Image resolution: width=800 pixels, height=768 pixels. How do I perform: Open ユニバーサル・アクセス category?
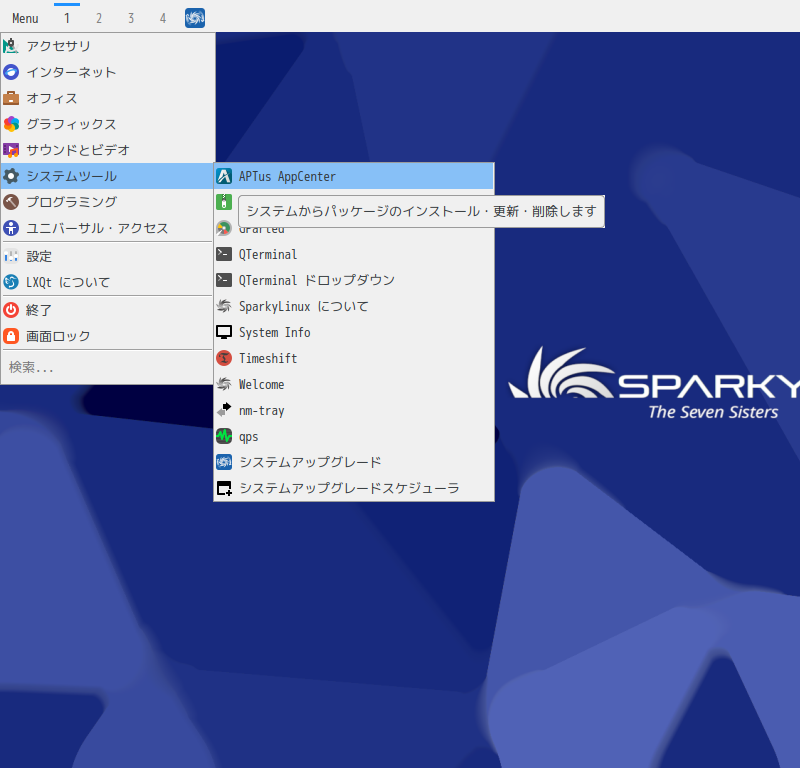(x=108, y=228)
